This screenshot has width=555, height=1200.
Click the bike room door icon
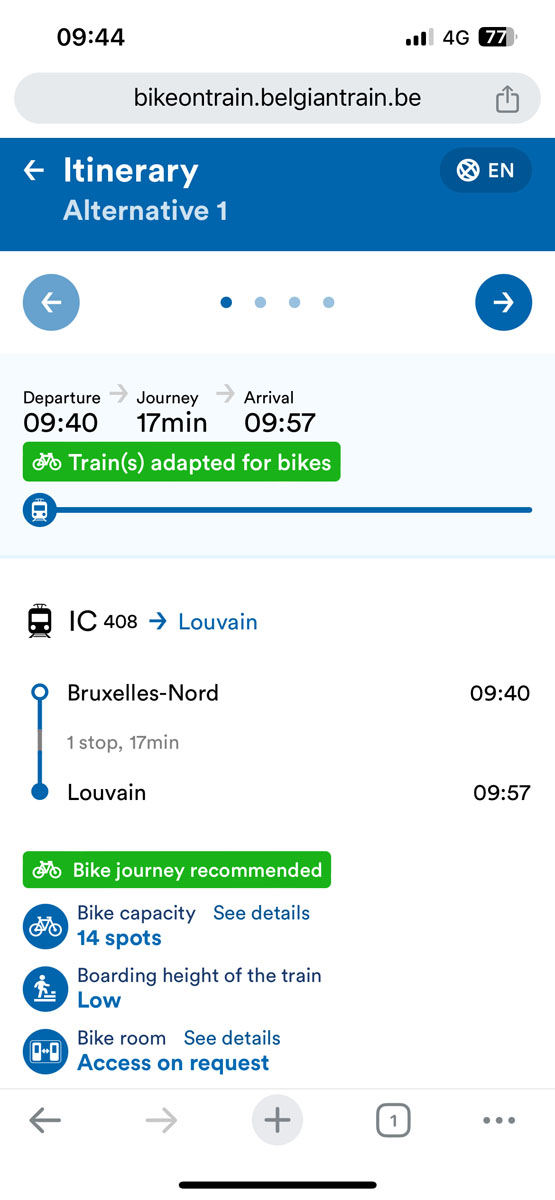pos(45,1051)
